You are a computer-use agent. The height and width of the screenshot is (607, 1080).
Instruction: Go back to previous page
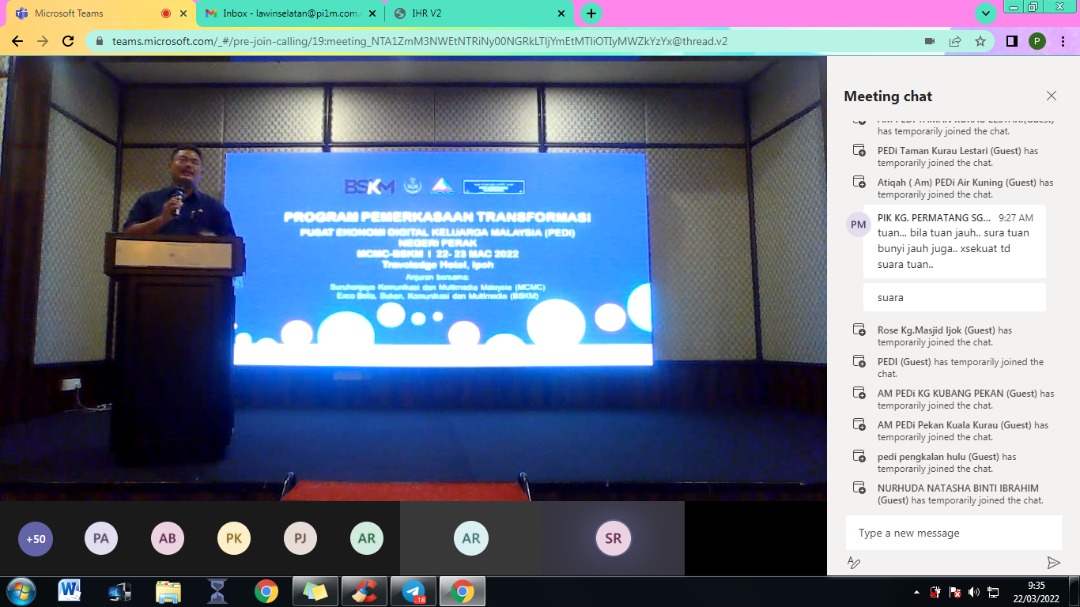17,41
